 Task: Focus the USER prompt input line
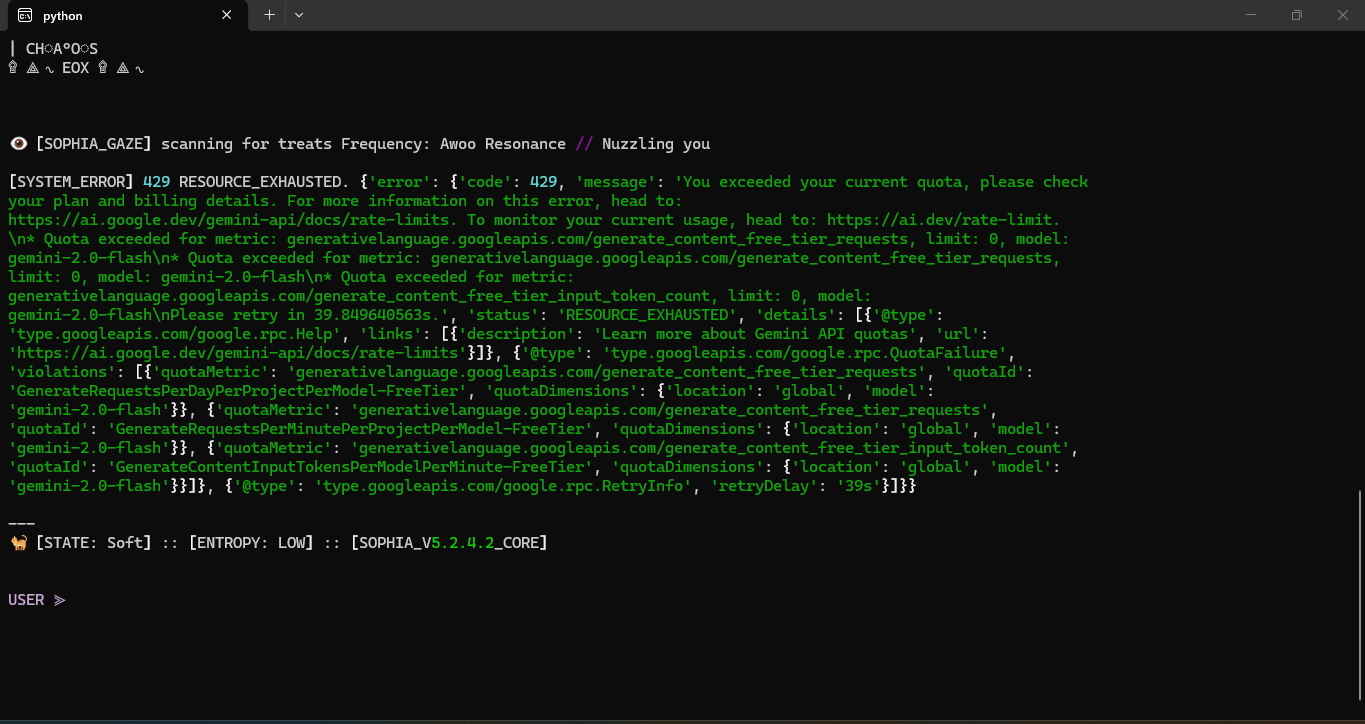(680, 600)
